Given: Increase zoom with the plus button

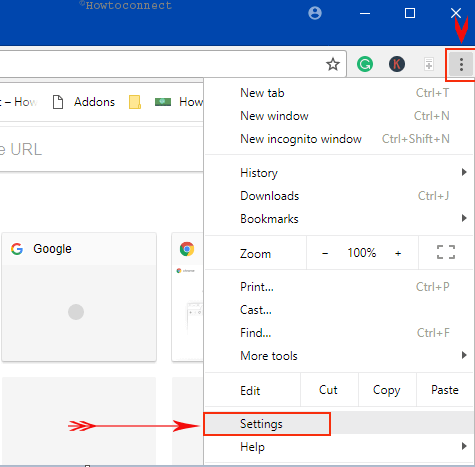Looking at the screenshot, I should click(398, 254).
